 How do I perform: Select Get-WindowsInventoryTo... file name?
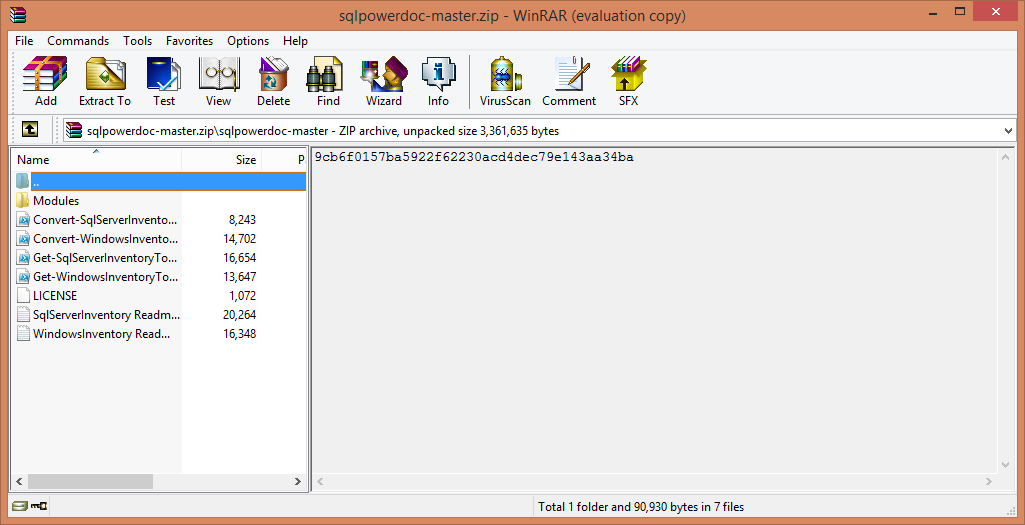point(105,277)
